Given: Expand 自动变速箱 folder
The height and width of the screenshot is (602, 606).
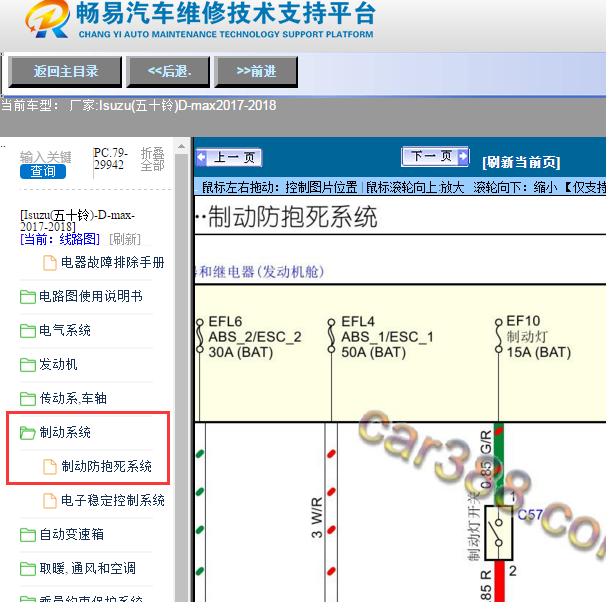Looking at the screenshot, I should [71, 534].
